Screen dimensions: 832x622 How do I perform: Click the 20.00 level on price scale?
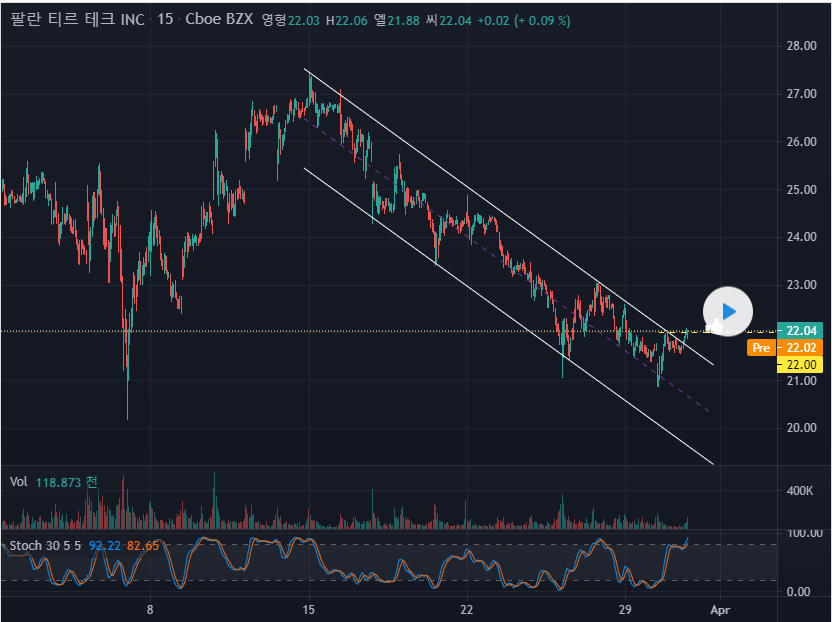[803, 428]
